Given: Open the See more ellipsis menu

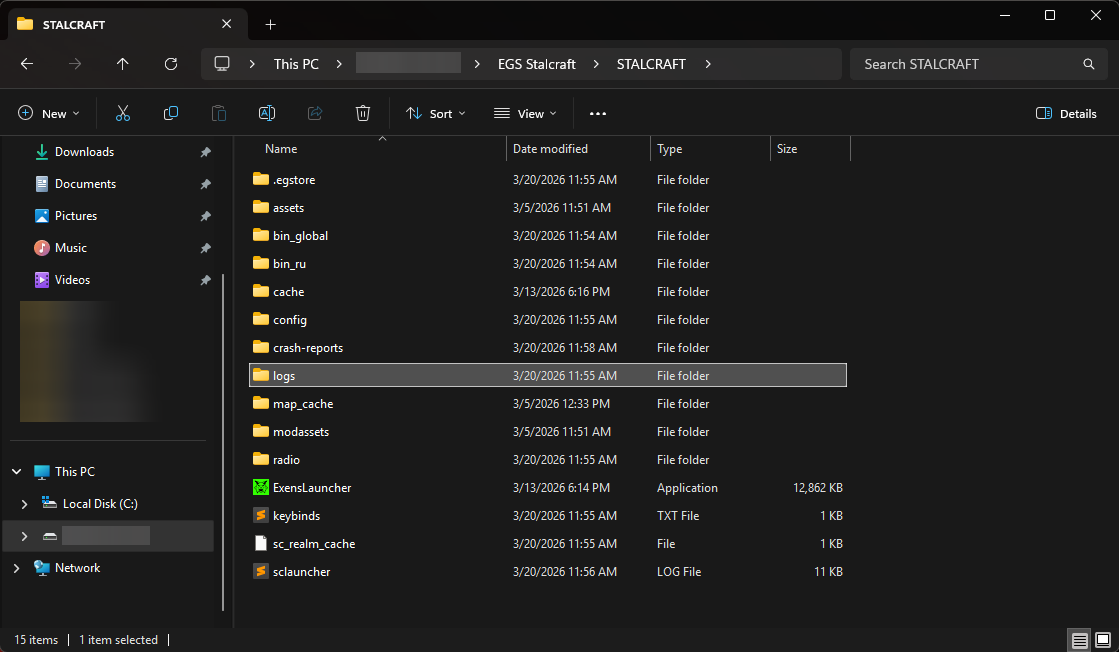Looking at the screenshot, I should pyautogui.click(x=598, y=114).
